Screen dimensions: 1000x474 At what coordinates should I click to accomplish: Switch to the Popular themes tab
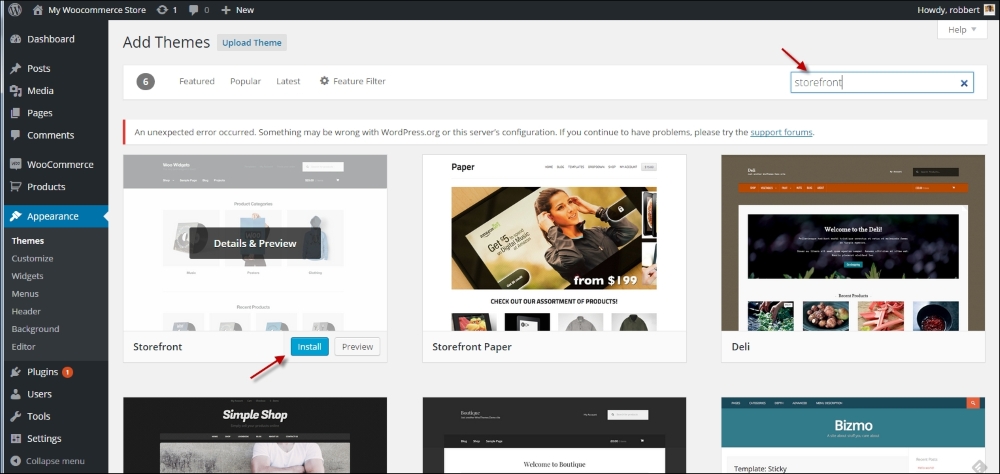[x=245, y=81]
